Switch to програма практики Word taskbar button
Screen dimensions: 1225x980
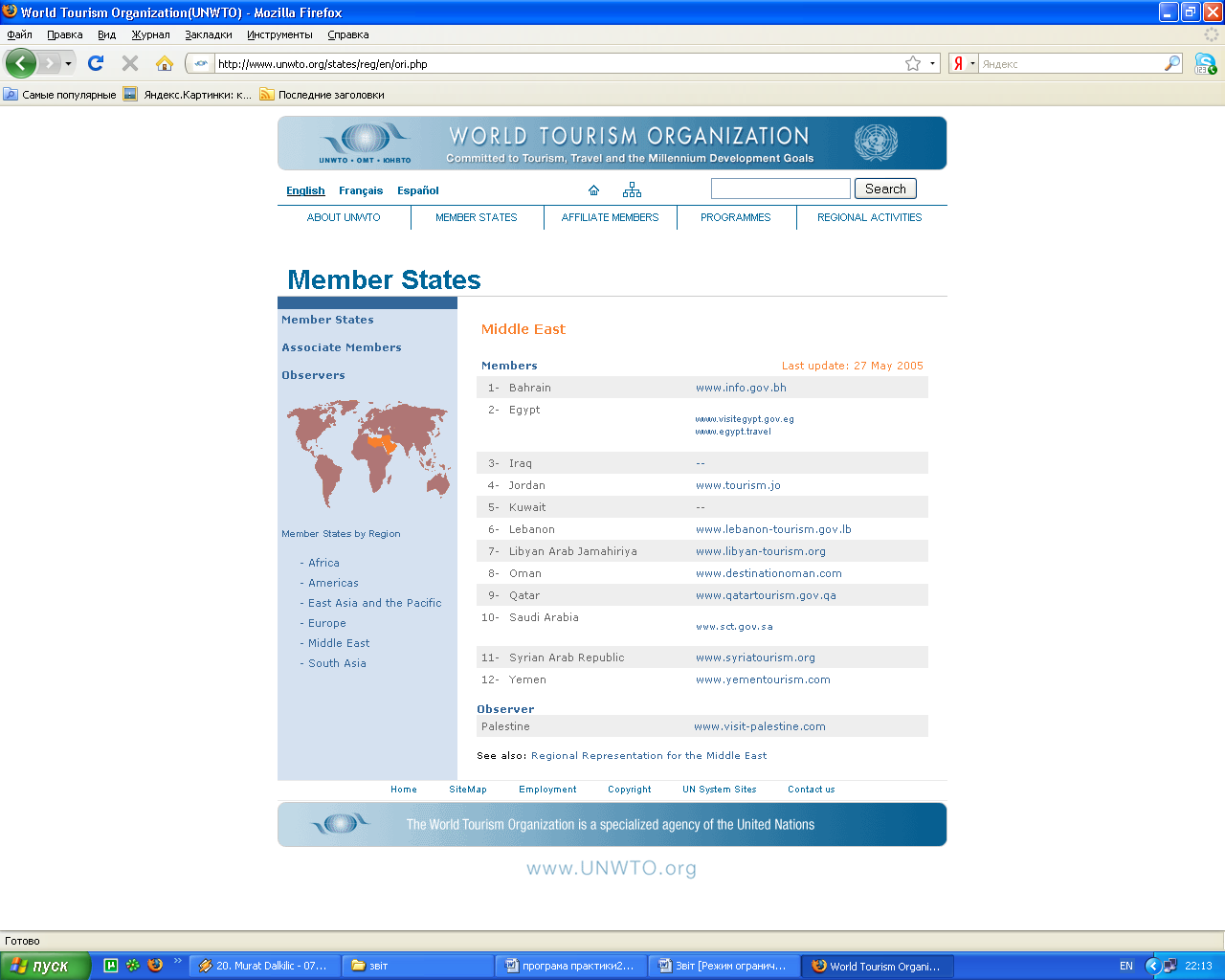pyautogui.click(x=571, y=966)
